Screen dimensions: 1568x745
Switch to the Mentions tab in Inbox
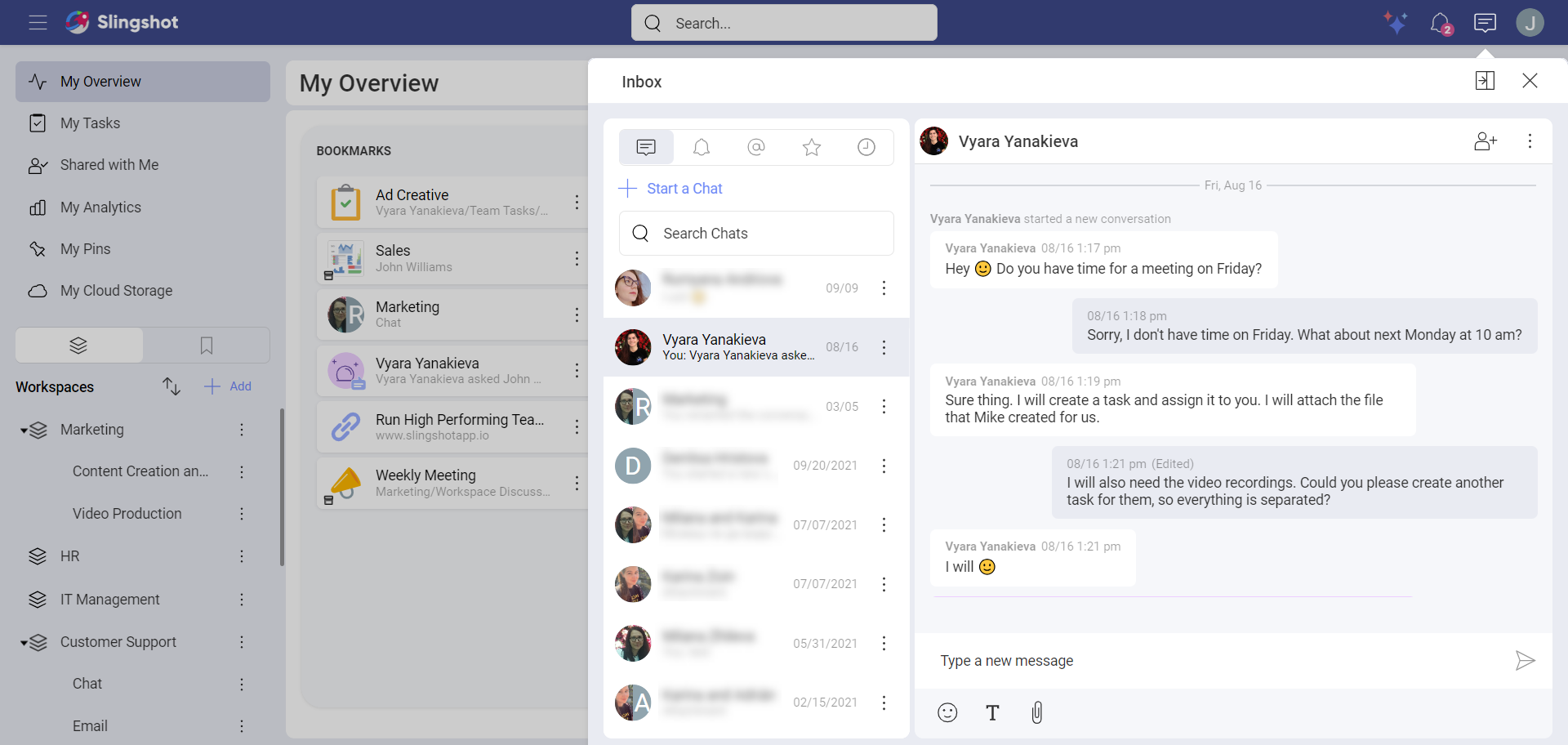pos(756,147)
